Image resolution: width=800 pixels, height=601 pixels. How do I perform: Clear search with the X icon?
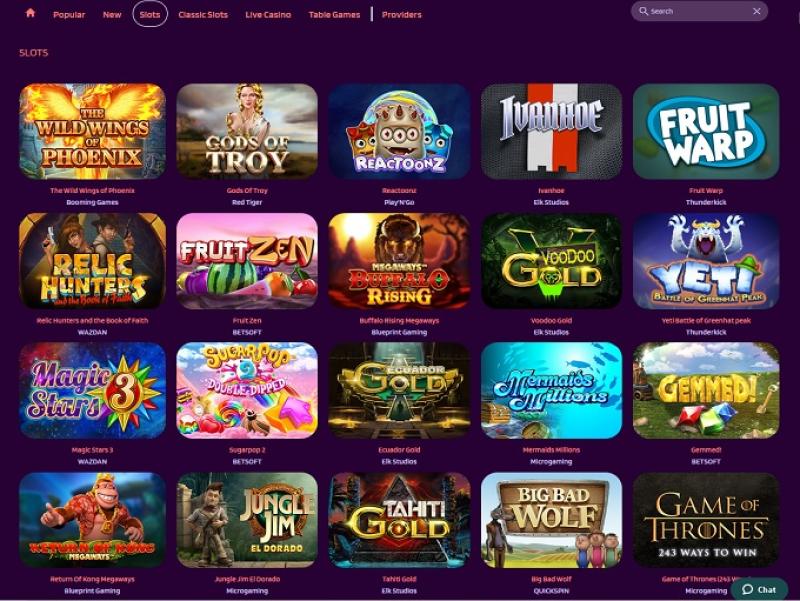click(757, 11)
